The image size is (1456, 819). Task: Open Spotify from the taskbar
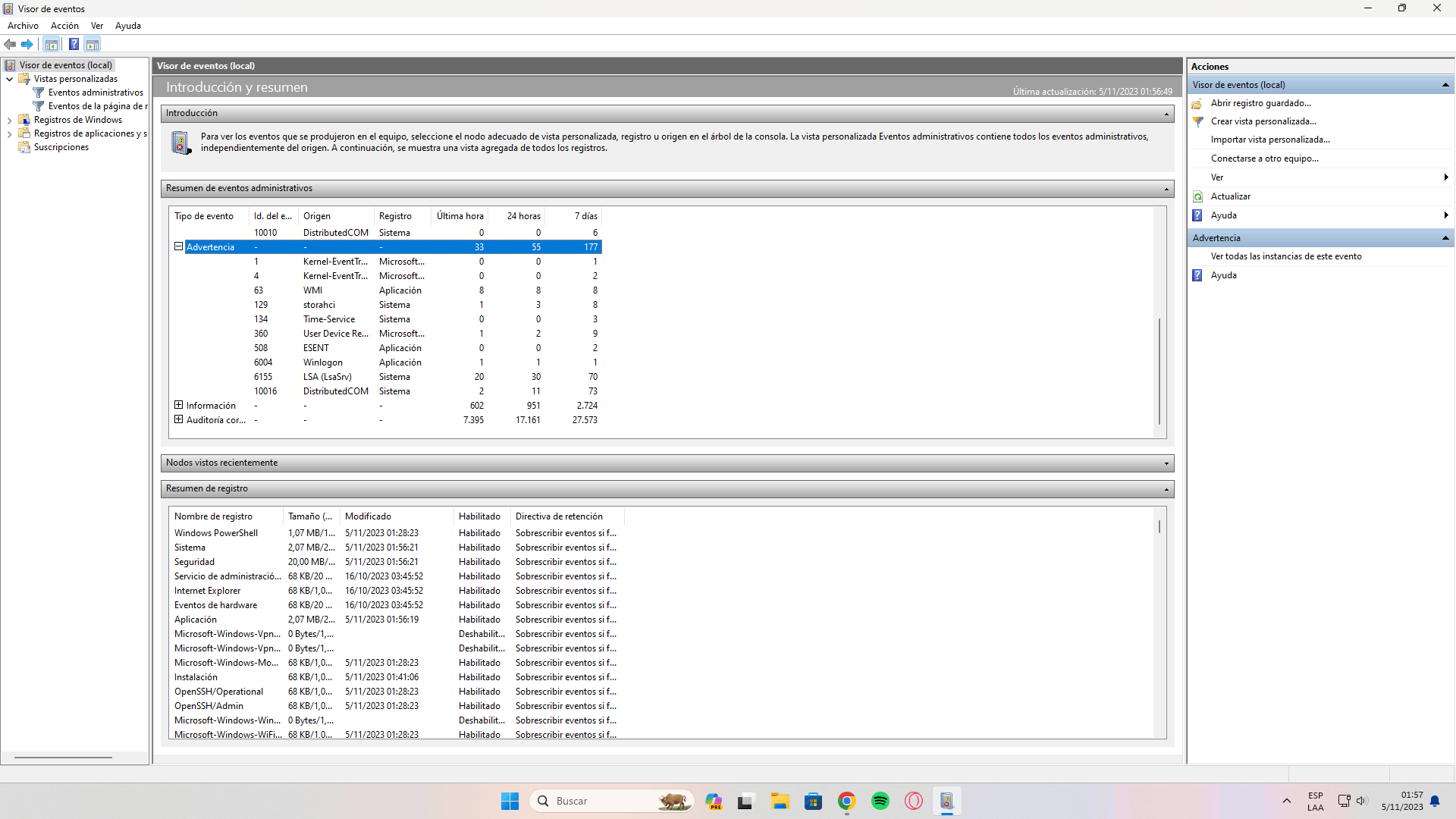point(880,801)
